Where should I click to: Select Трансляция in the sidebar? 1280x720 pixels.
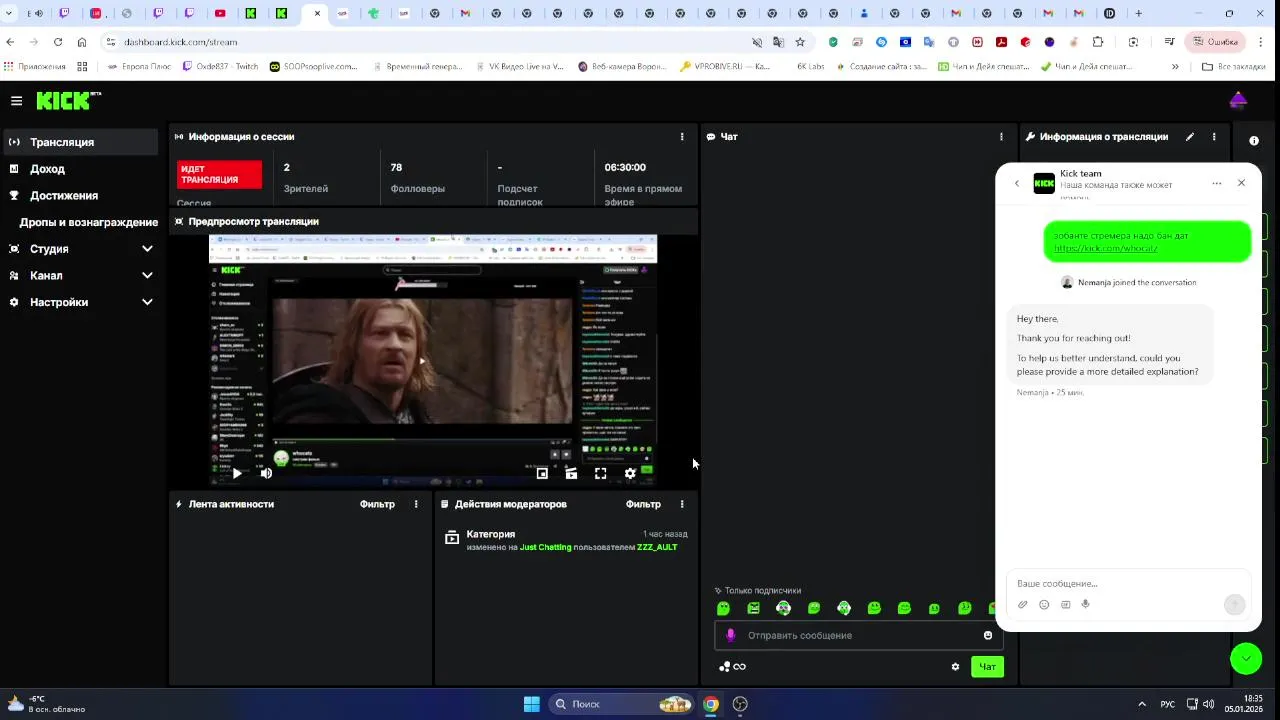pyautogui.click(x=80, y=142)
